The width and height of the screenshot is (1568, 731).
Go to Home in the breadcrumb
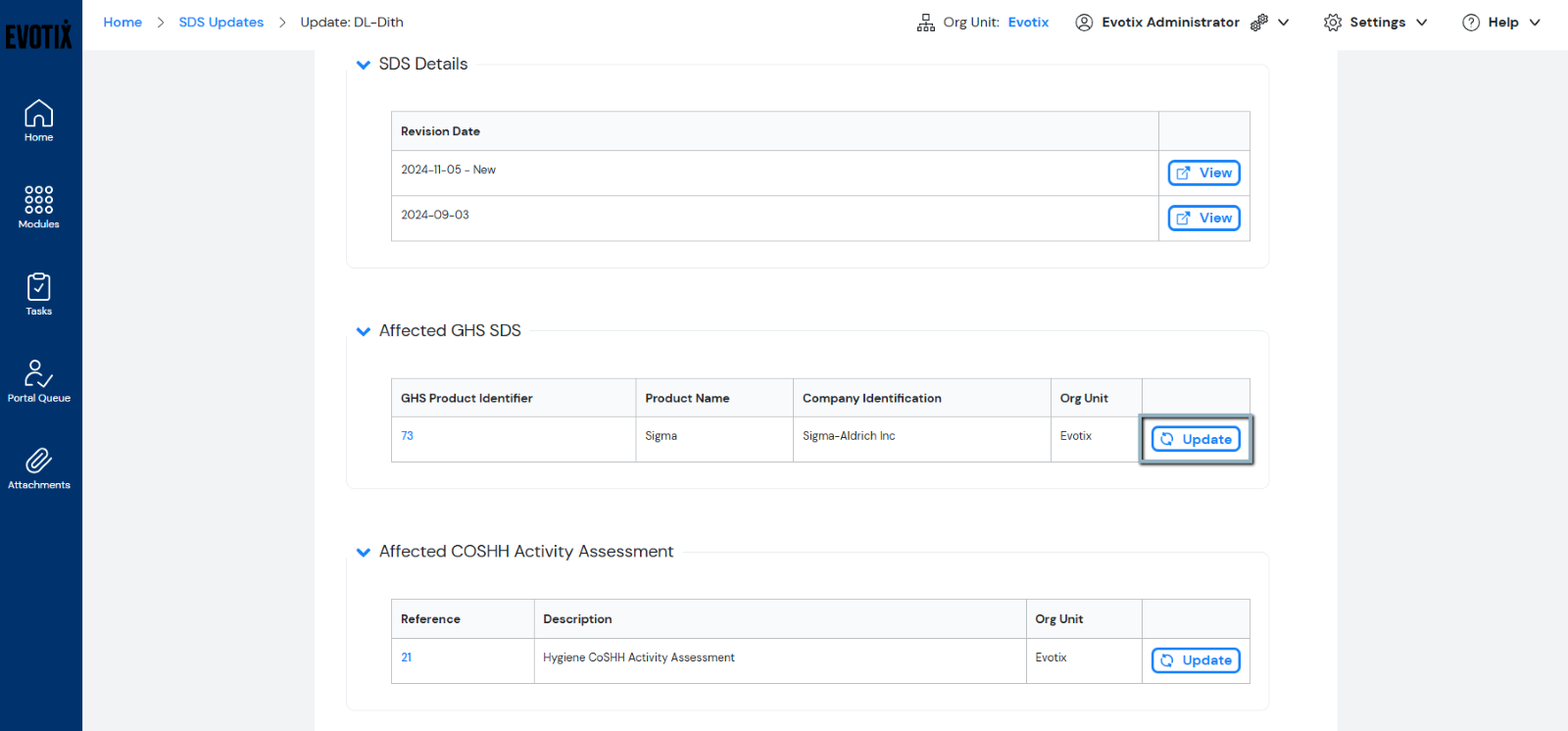coord(122,23)
